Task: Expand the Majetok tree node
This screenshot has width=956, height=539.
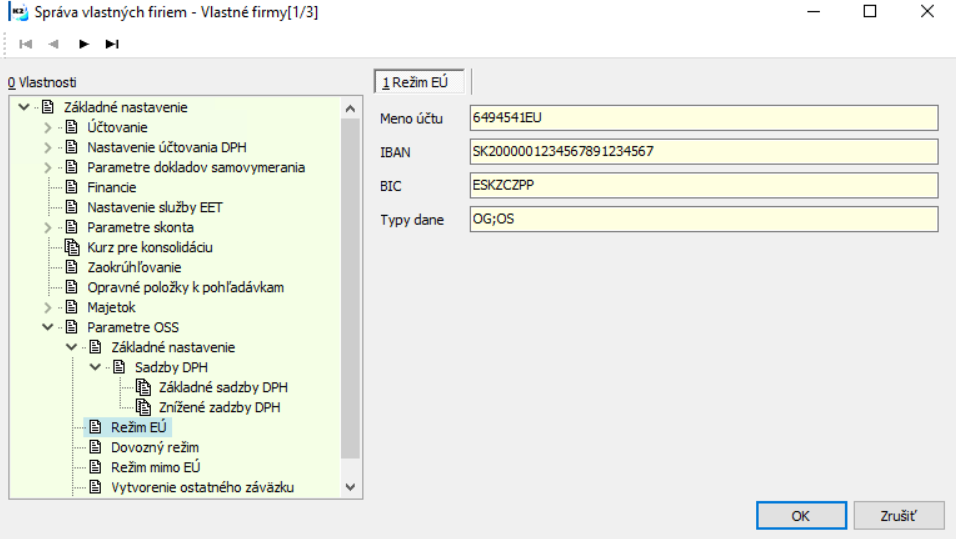Action: pyautogui.click(x=48, y=307)
